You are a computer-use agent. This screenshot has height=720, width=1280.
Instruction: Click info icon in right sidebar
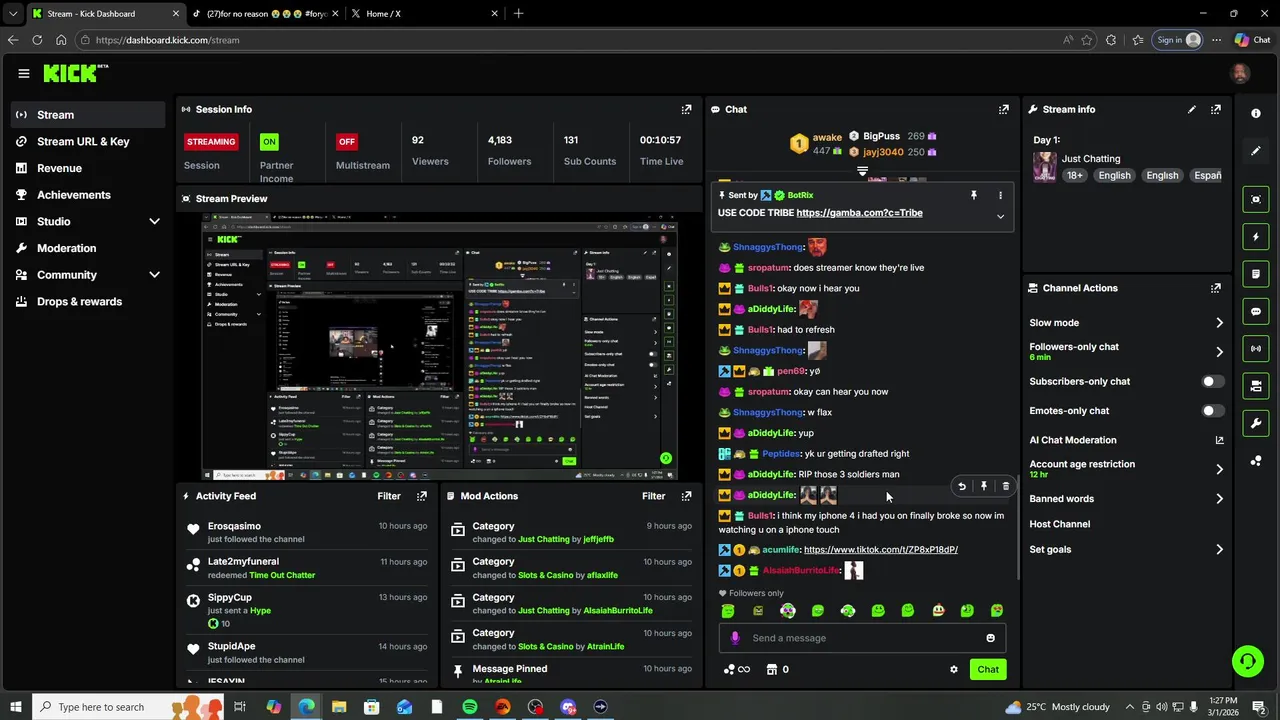tap(1256, 114)
